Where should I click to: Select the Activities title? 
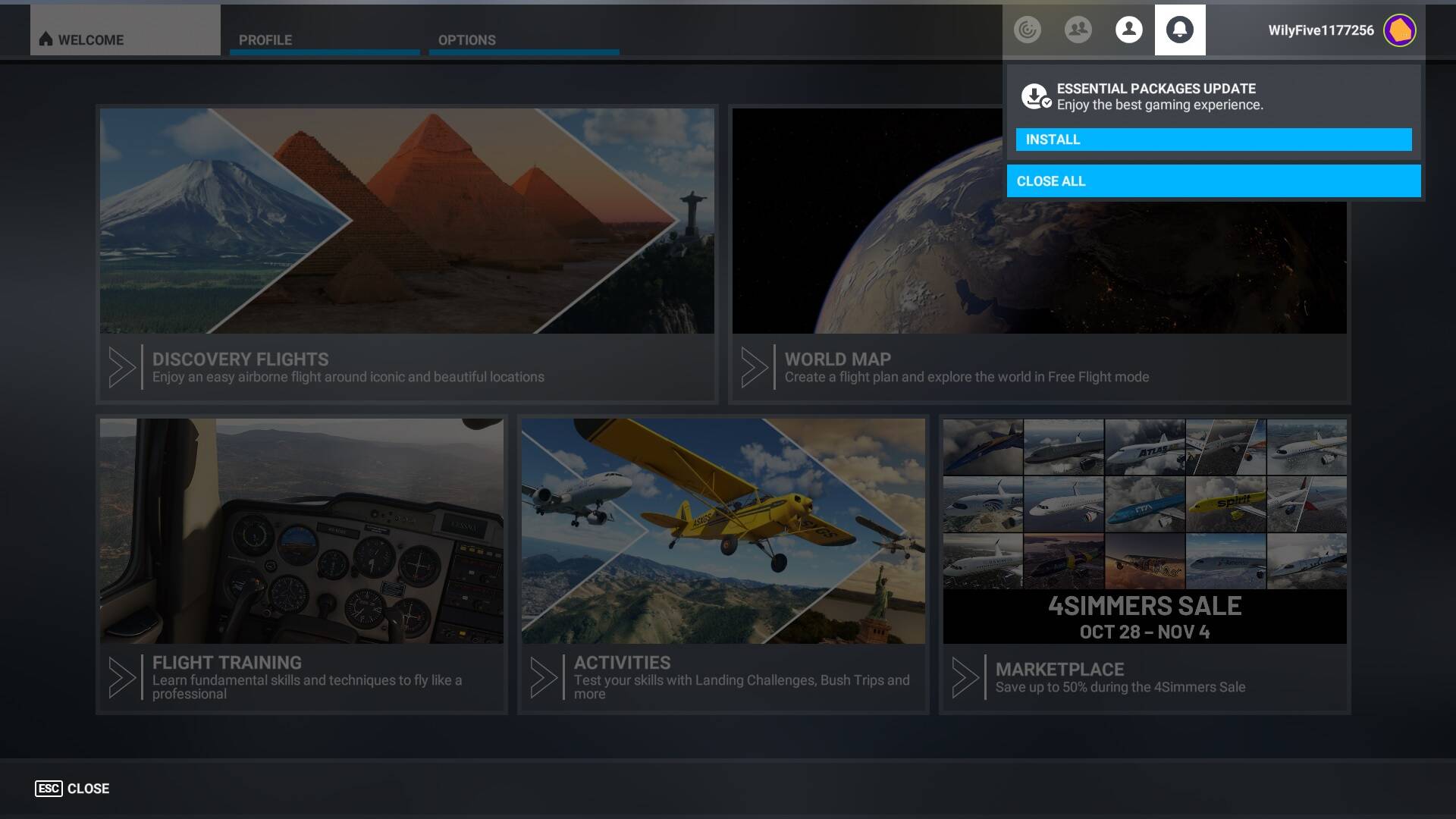[x=623, y=662]
